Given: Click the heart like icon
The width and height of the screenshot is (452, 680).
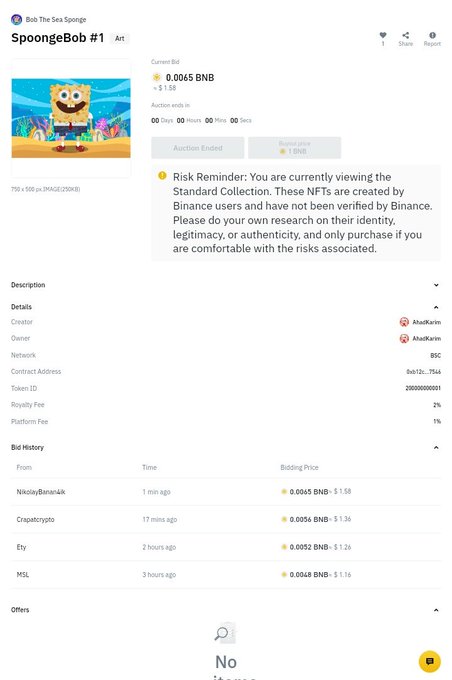Looking at the screenshot, I should pyautogui.click(x=383, y=35).
